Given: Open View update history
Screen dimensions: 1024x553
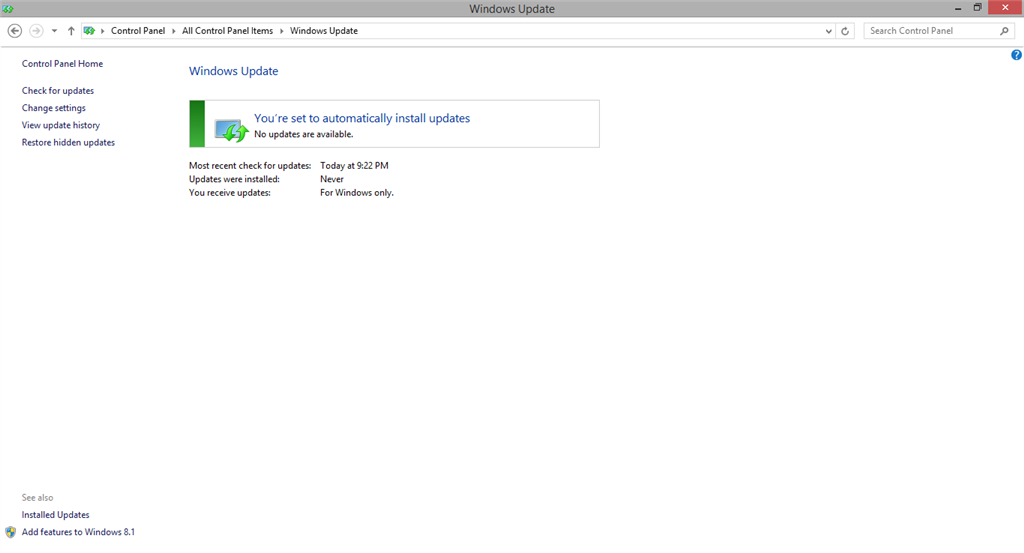Looking at the screenshot, I should coord(61,125).
